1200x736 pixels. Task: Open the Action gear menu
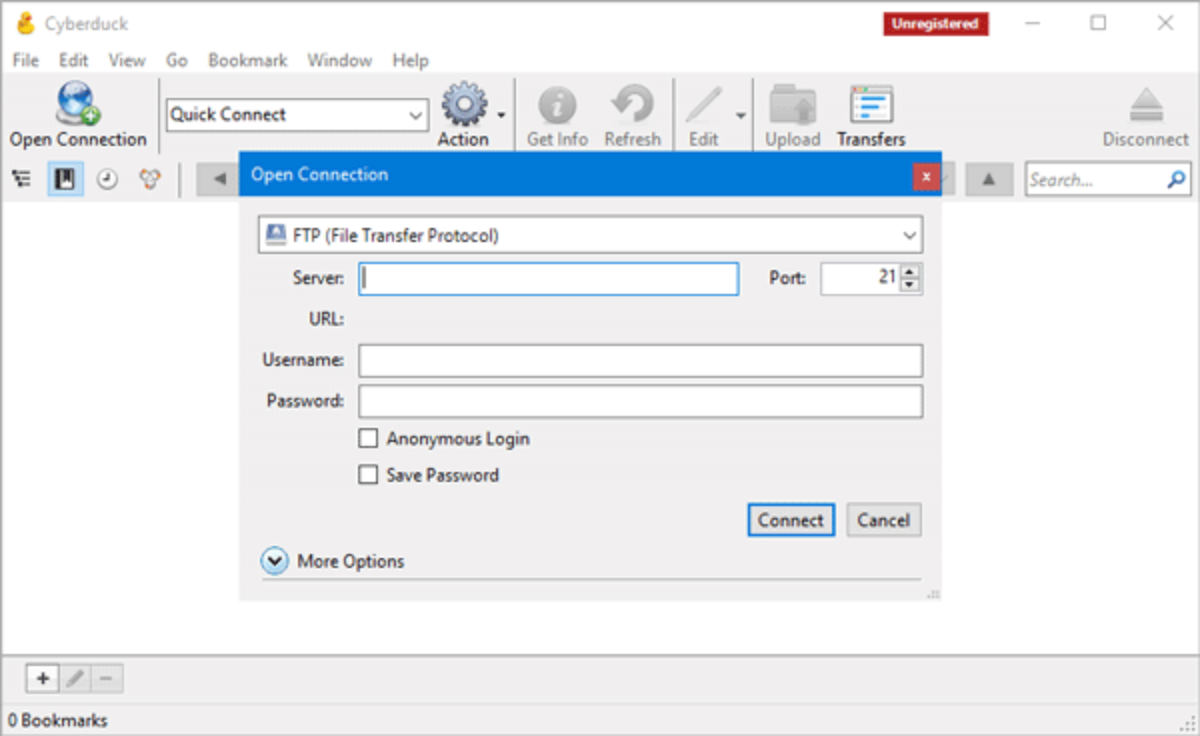tap(464, 104)
